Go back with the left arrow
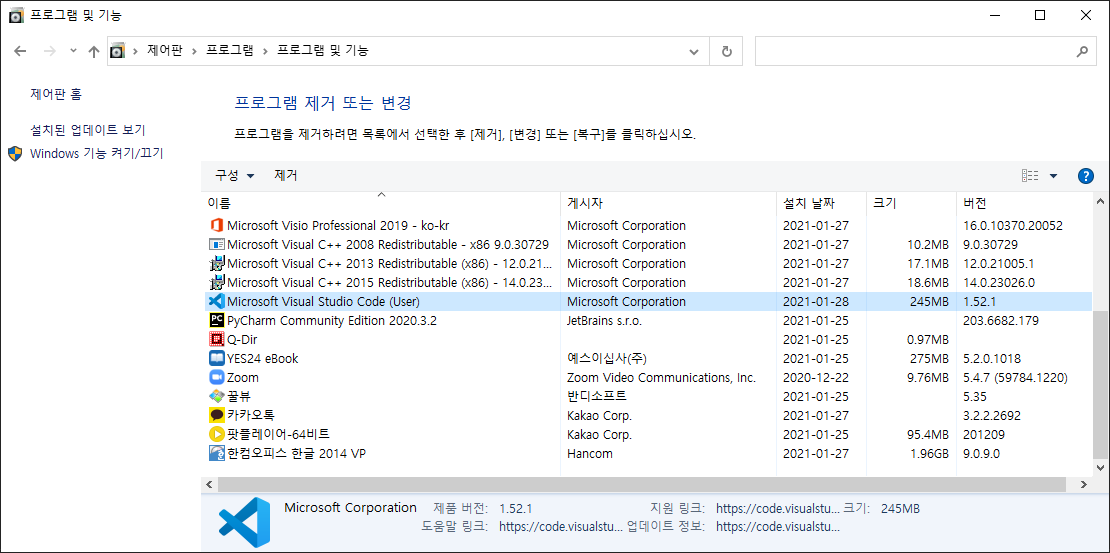This screenshot has width=1110, height=553. pyautogui.click(x=20, y=51)
